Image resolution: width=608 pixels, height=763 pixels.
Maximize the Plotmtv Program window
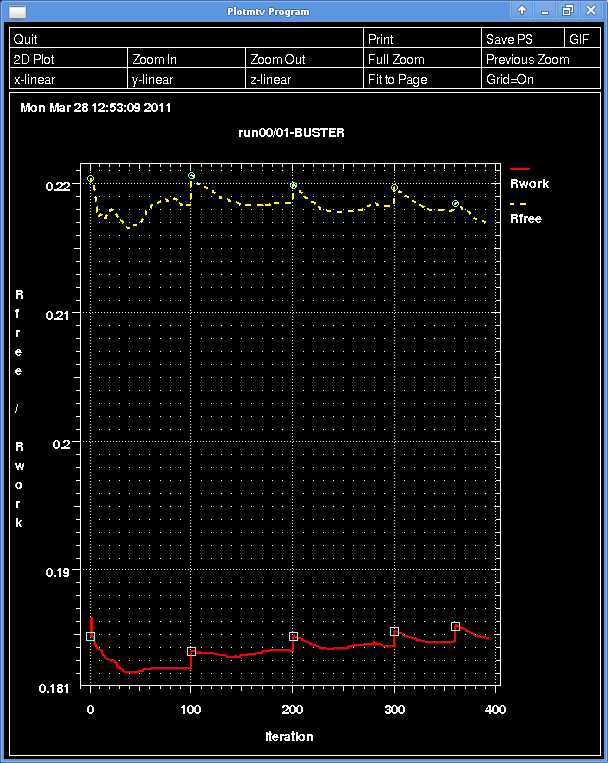point(567,11)
